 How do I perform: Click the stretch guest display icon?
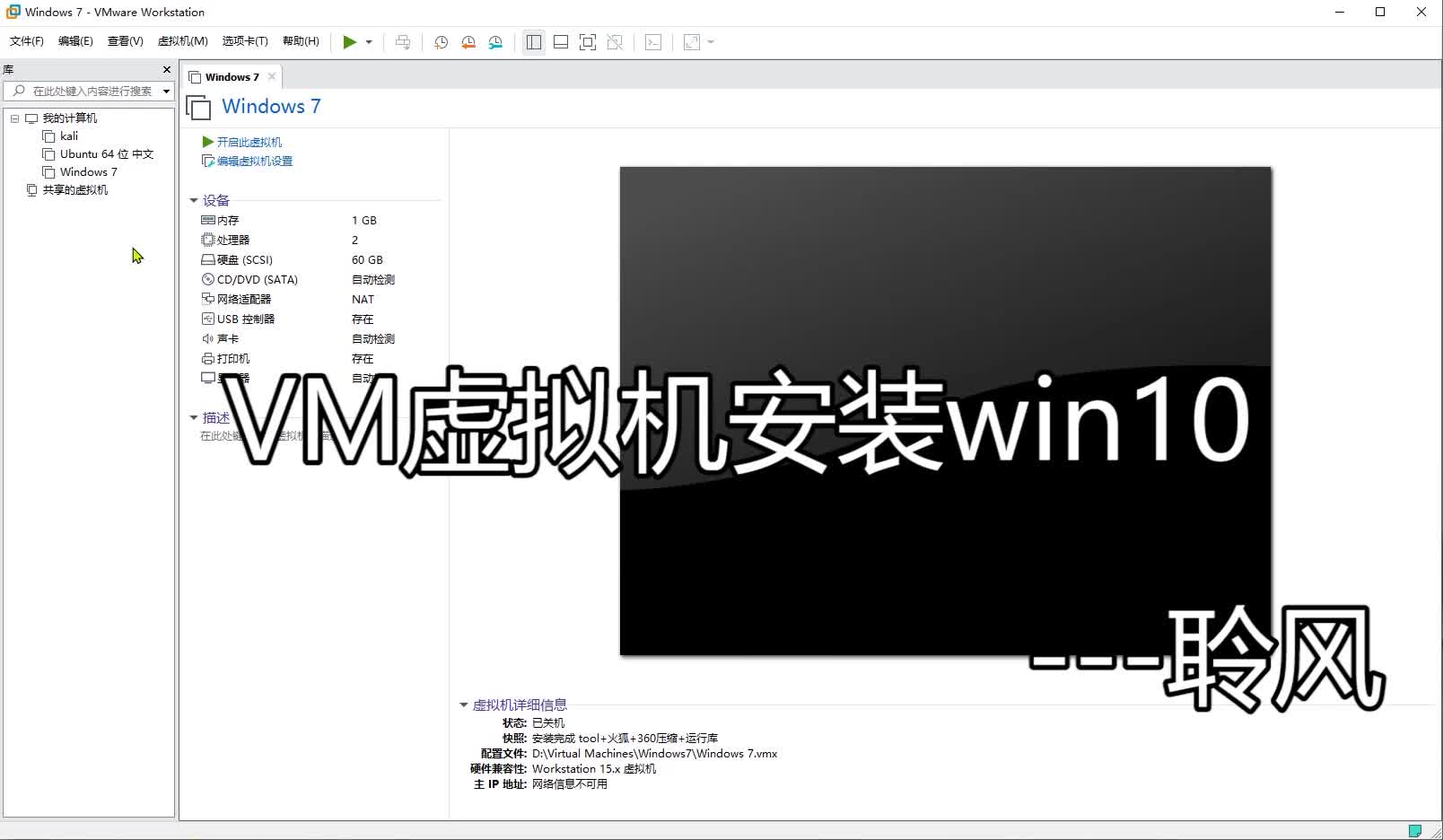click(692, 42)
